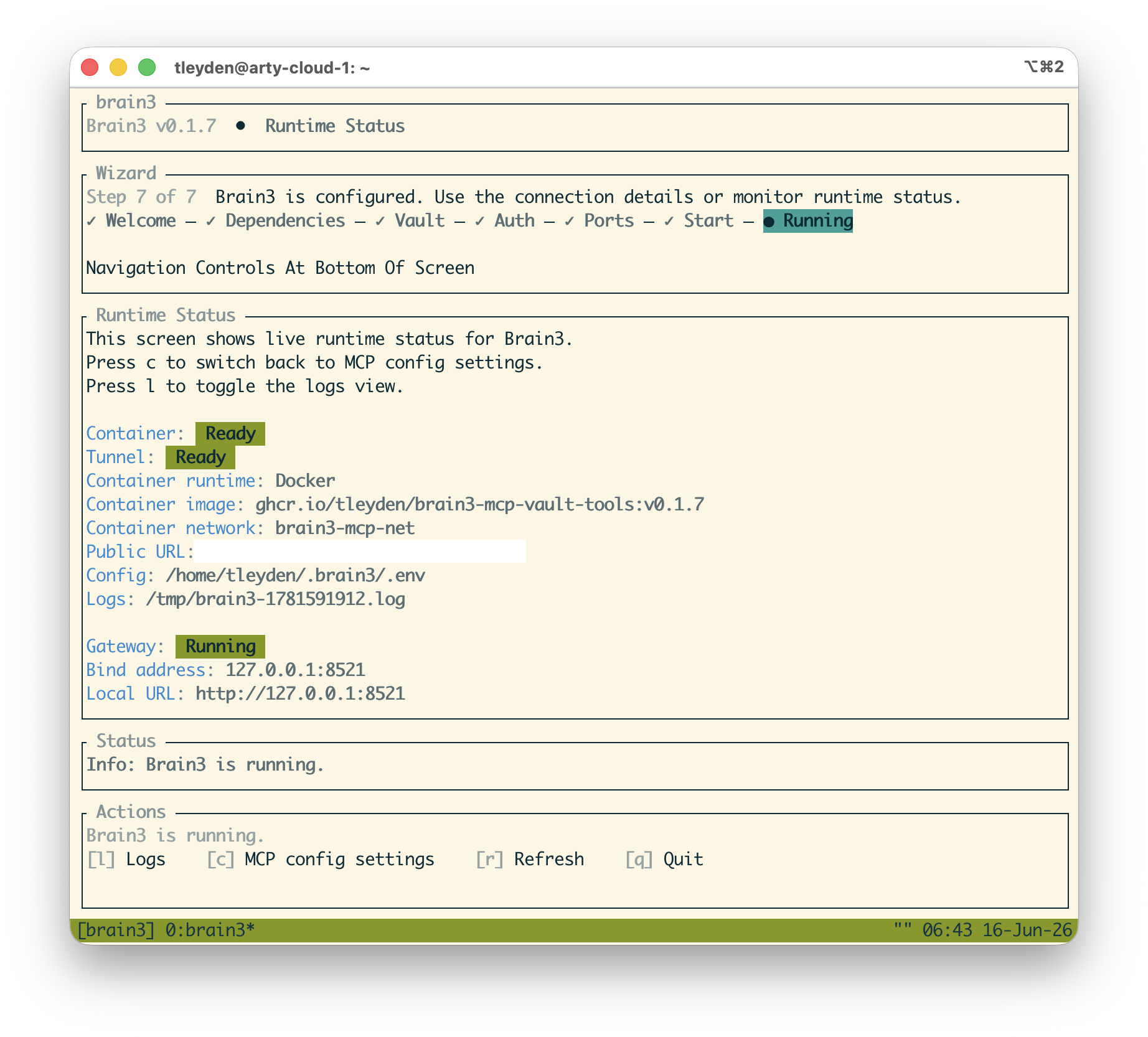Click the 0:brain3* tmux window entry

coord(210,930)
